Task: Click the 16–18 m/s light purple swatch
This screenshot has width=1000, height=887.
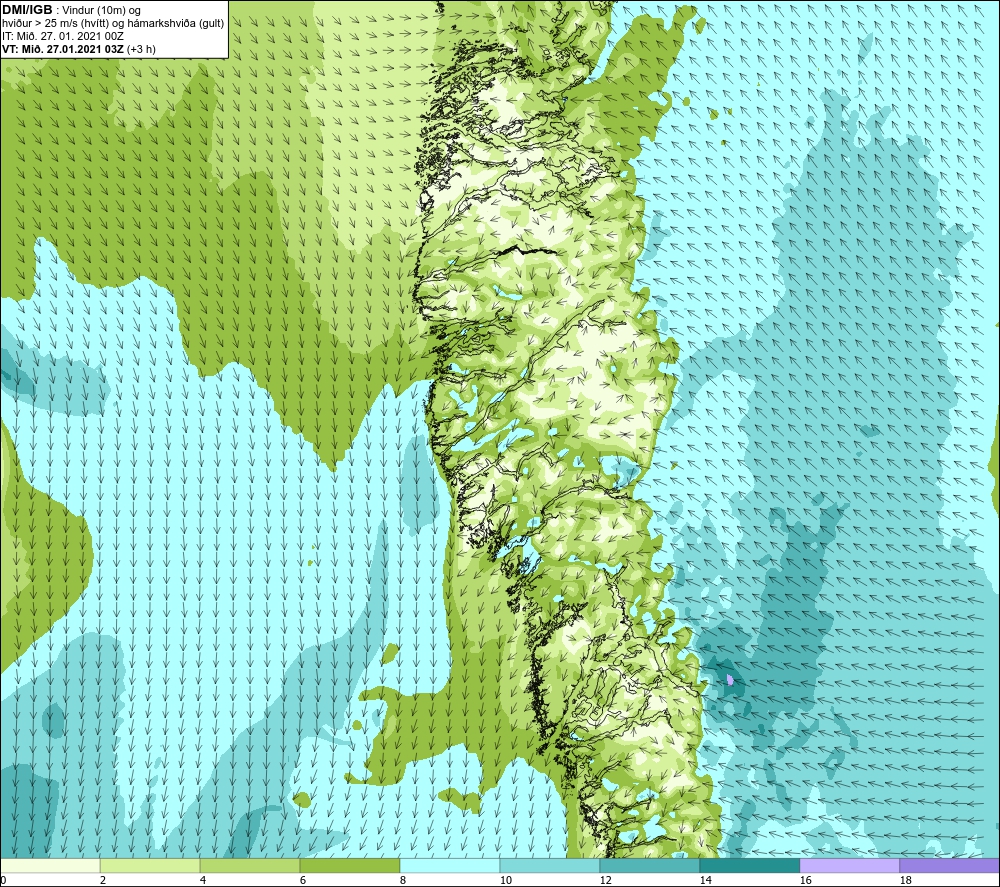Action: coord(849,865)
